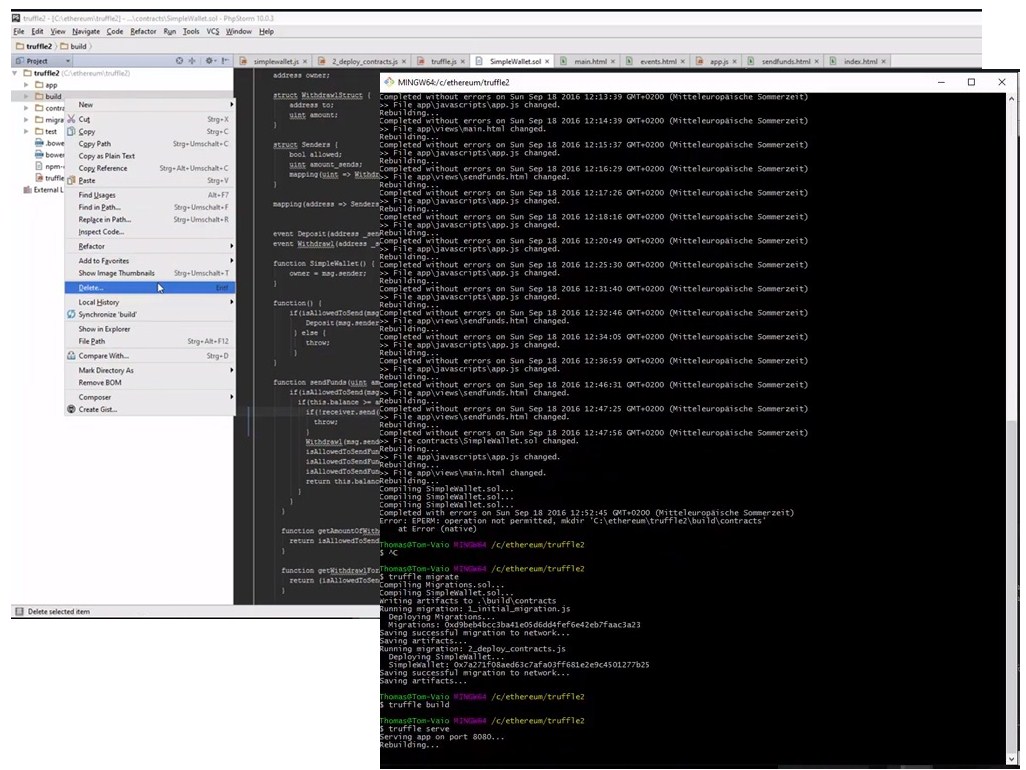Expand the Composer submenu arrow
1026x770 pixels.
pyautogui.click(x=231, y=397)
